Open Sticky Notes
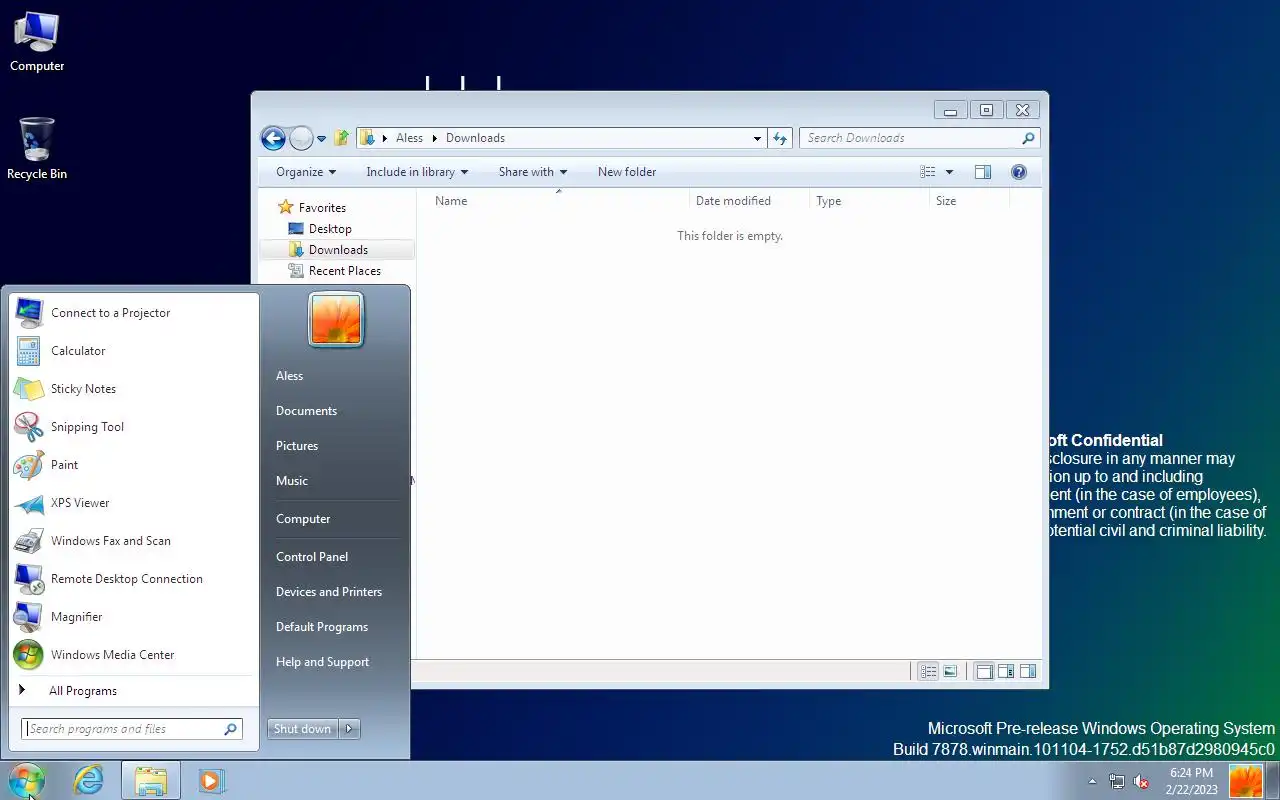1280x800 pixels. coord(133,389)
